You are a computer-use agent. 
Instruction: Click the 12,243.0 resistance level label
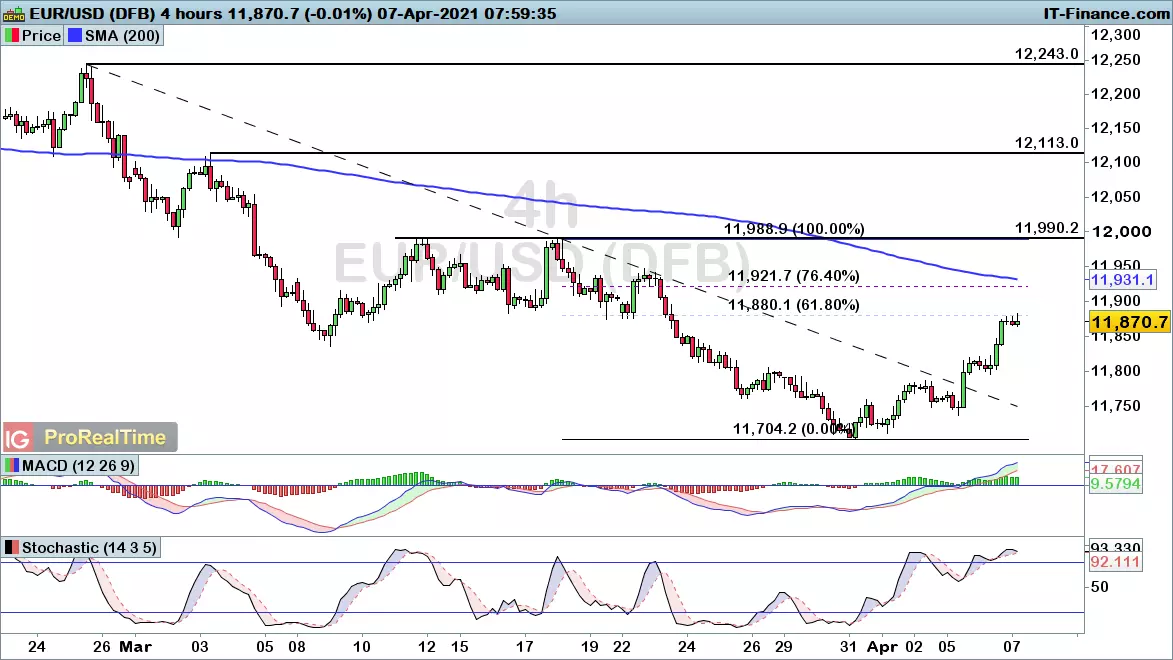[x=1047, y=54]
